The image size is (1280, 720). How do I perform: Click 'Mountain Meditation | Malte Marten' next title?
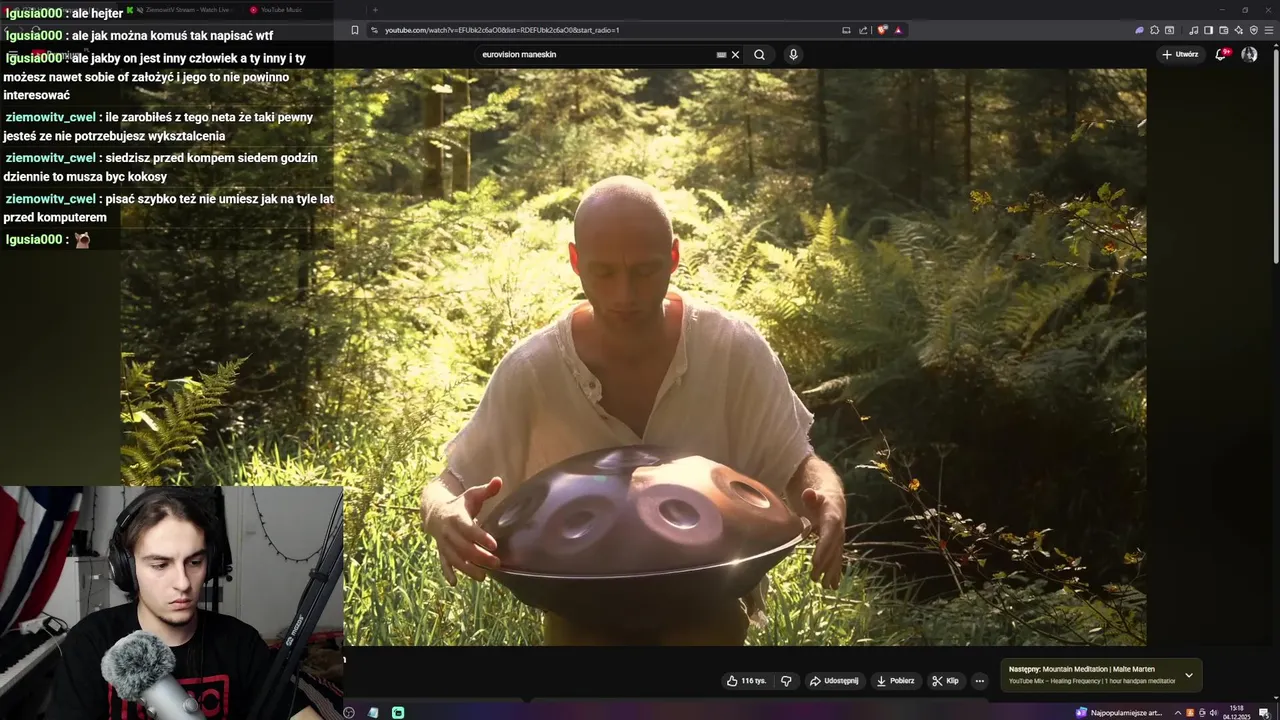pyautogui.click(x=1098, y=669)
